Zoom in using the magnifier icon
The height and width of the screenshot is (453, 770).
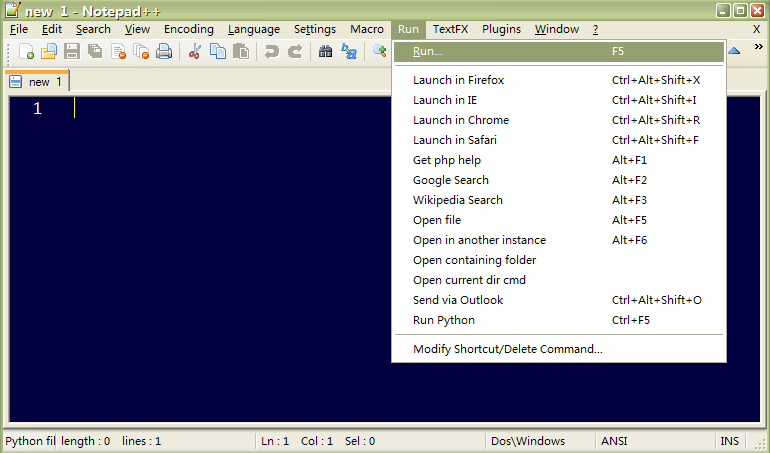click(x=380, y=51)
